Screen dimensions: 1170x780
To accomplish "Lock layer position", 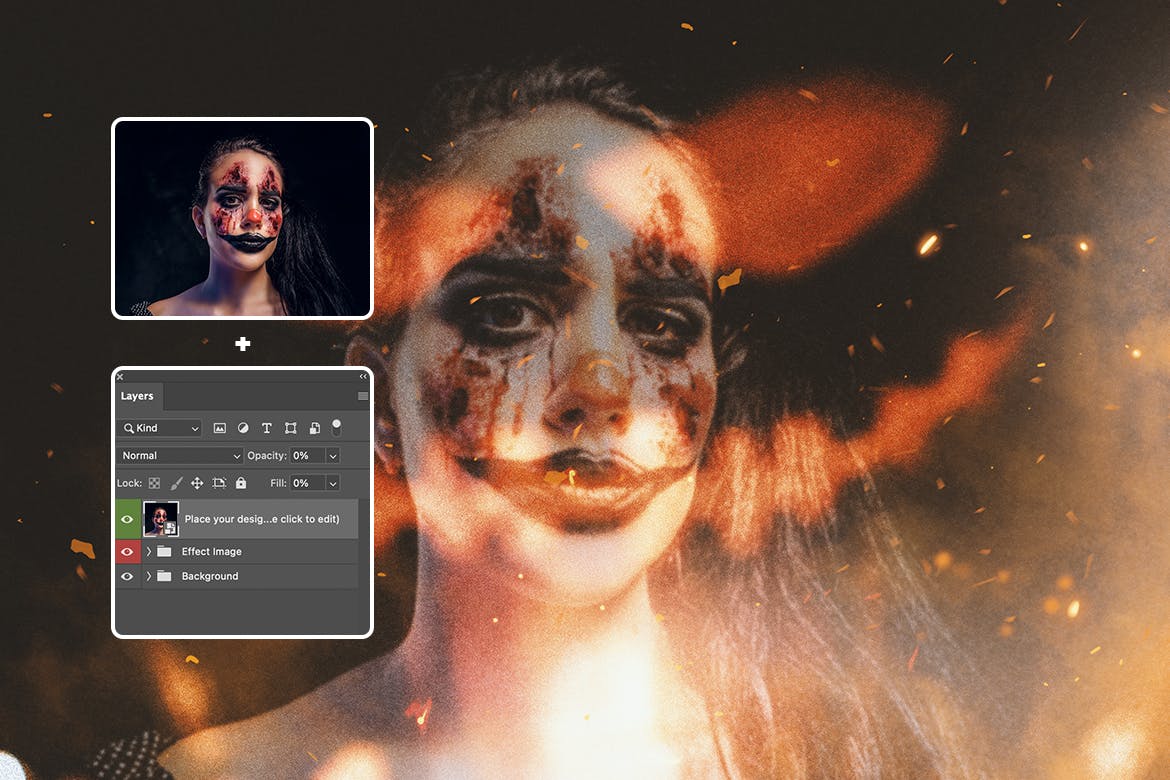I will pyautogui.click(x=197, y=483).
